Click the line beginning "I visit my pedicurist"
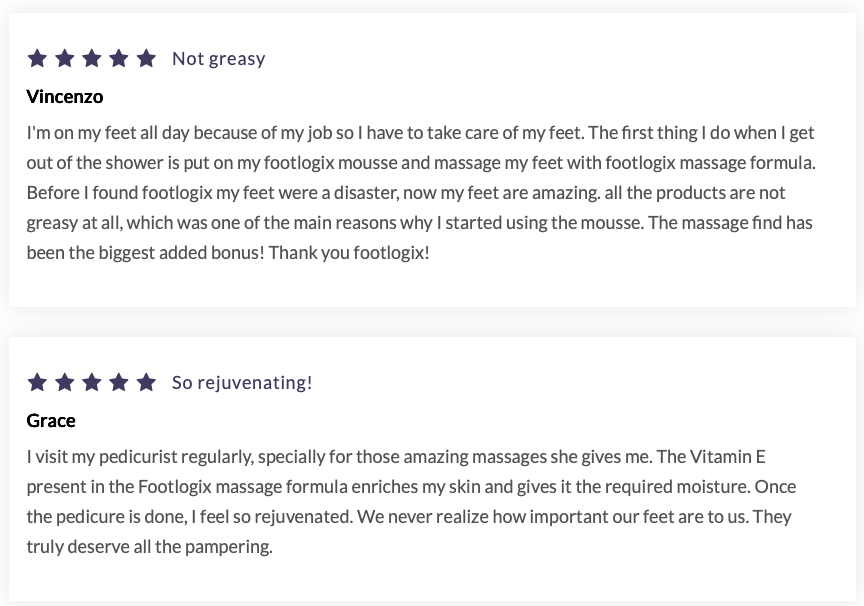Image resolution: width=864 pixels, height=606 pixels. (x=395, y=457)
